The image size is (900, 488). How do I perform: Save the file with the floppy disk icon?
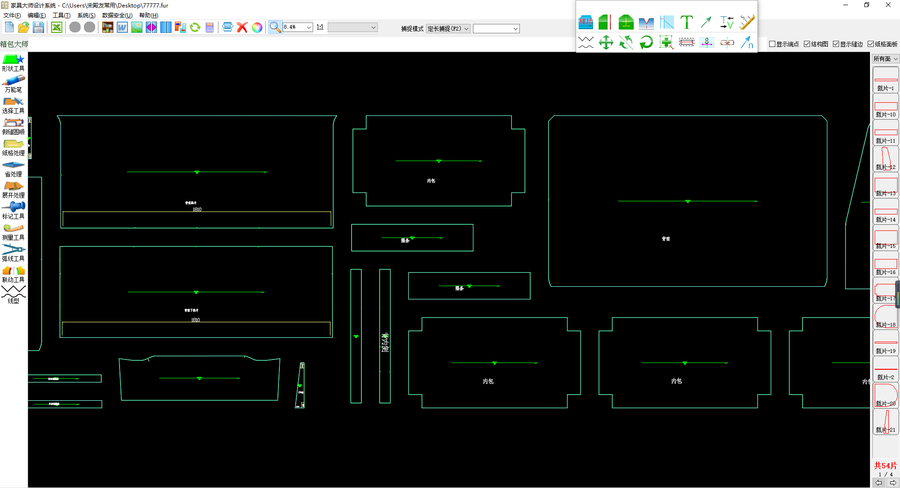click(38, 27)
